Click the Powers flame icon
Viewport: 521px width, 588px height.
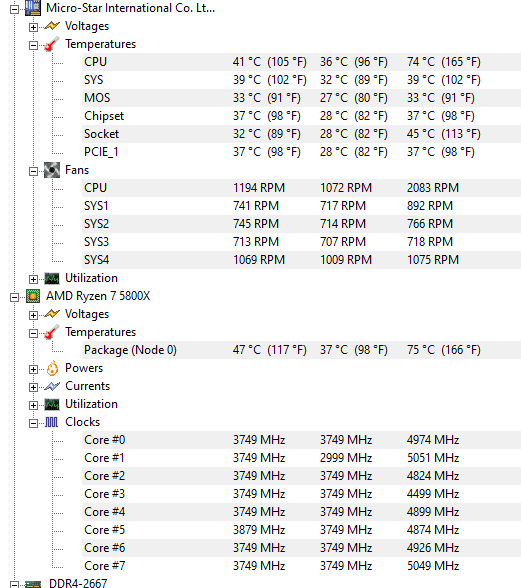coord(52,368)
